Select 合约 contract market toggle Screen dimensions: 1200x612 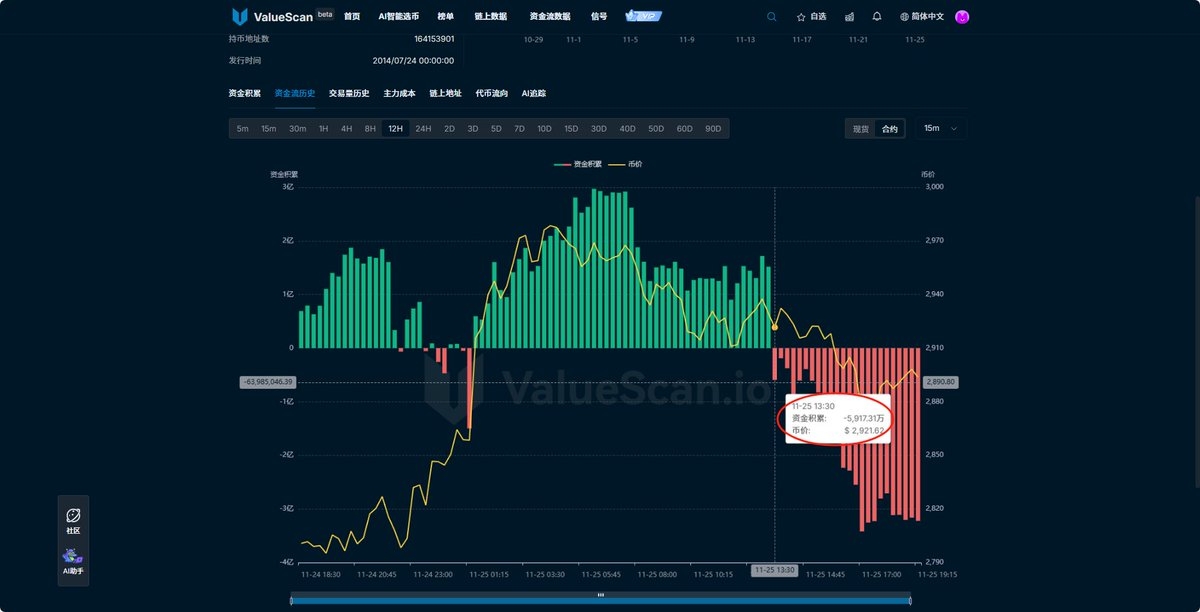889,129
